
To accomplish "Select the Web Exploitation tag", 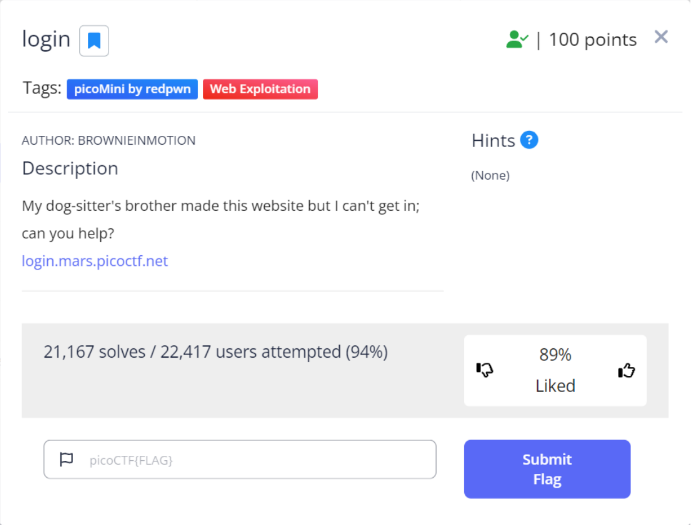I will (260, 89).
